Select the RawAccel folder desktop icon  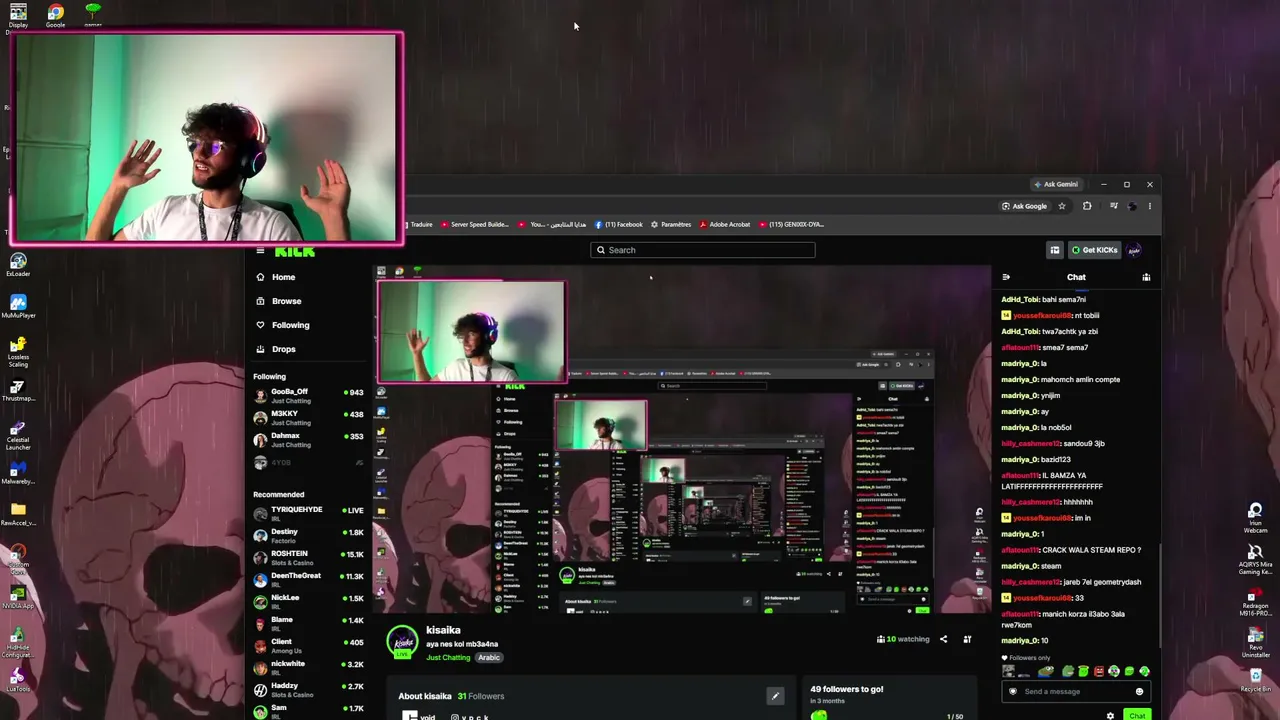click(x=18, y=513)
